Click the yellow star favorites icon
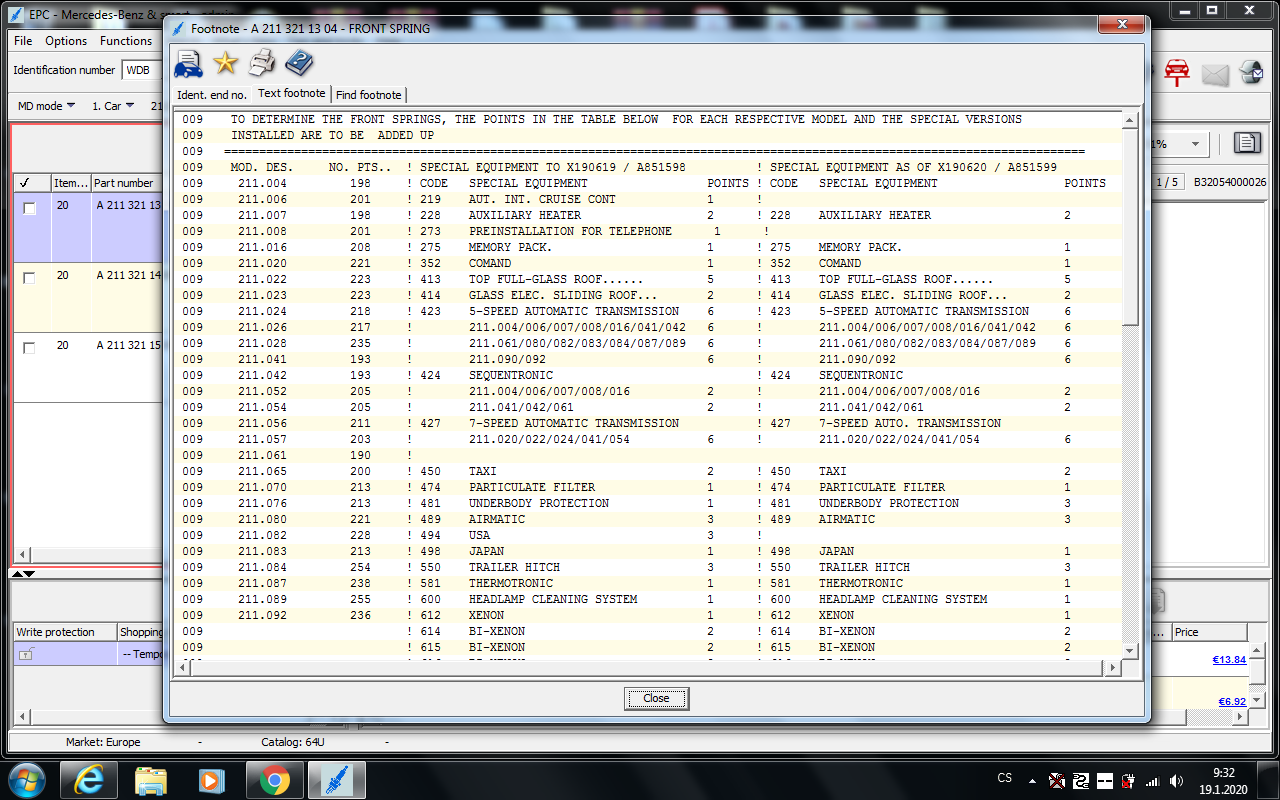 click(226, 64)
